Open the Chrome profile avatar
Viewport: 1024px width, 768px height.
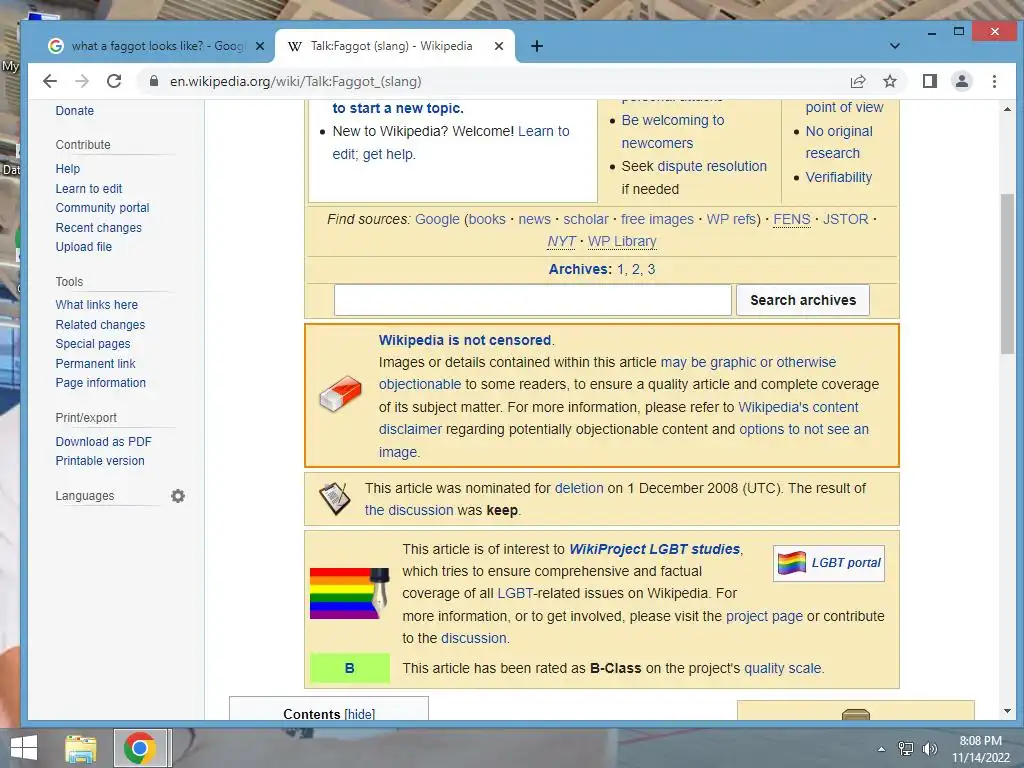[x=961, y=81]
